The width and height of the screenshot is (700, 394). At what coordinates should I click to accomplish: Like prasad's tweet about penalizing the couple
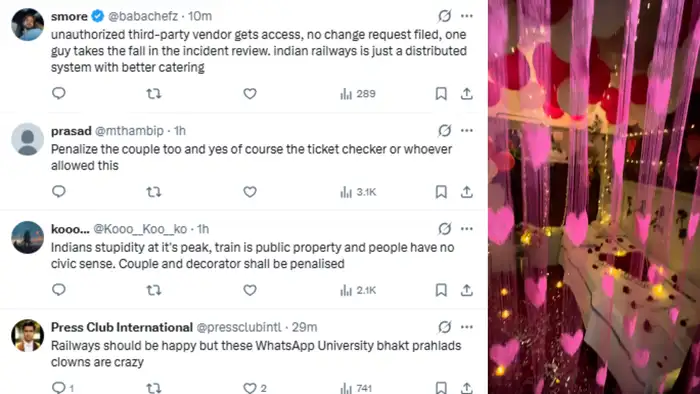point(250,192)
